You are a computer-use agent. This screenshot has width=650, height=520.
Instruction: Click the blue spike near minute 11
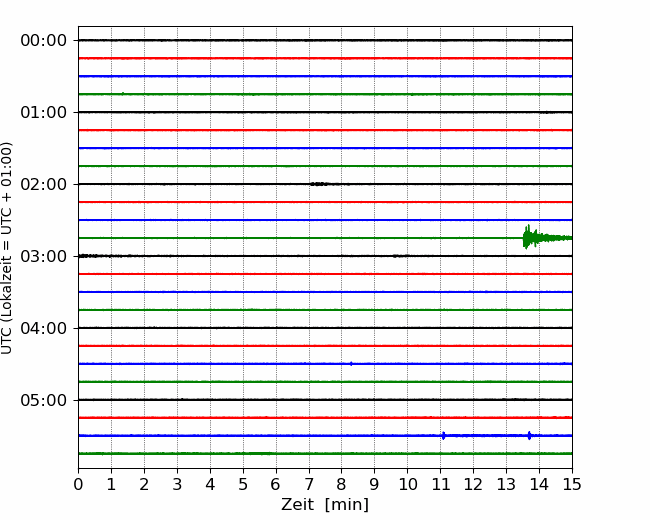click(x=444, y=435)
